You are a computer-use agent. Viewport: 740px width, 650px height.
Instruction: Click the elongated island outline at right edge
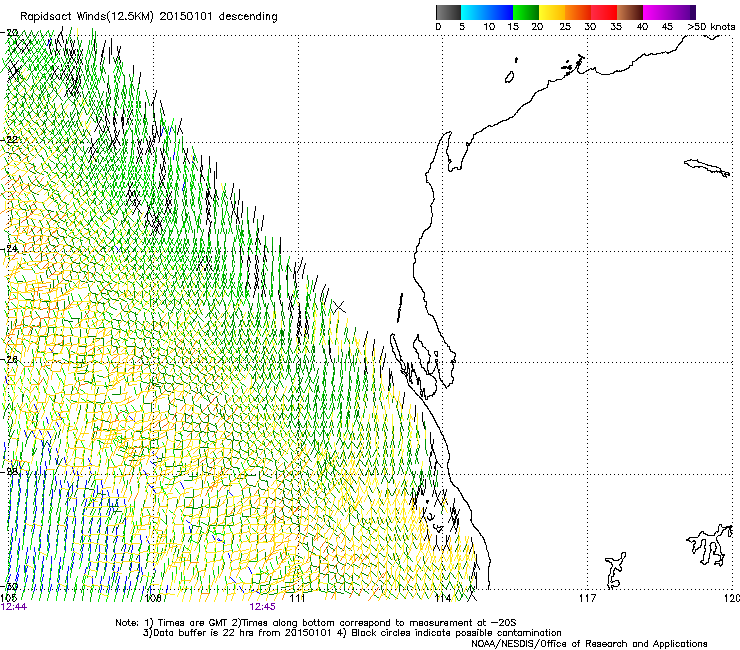(x=707, y=168)
